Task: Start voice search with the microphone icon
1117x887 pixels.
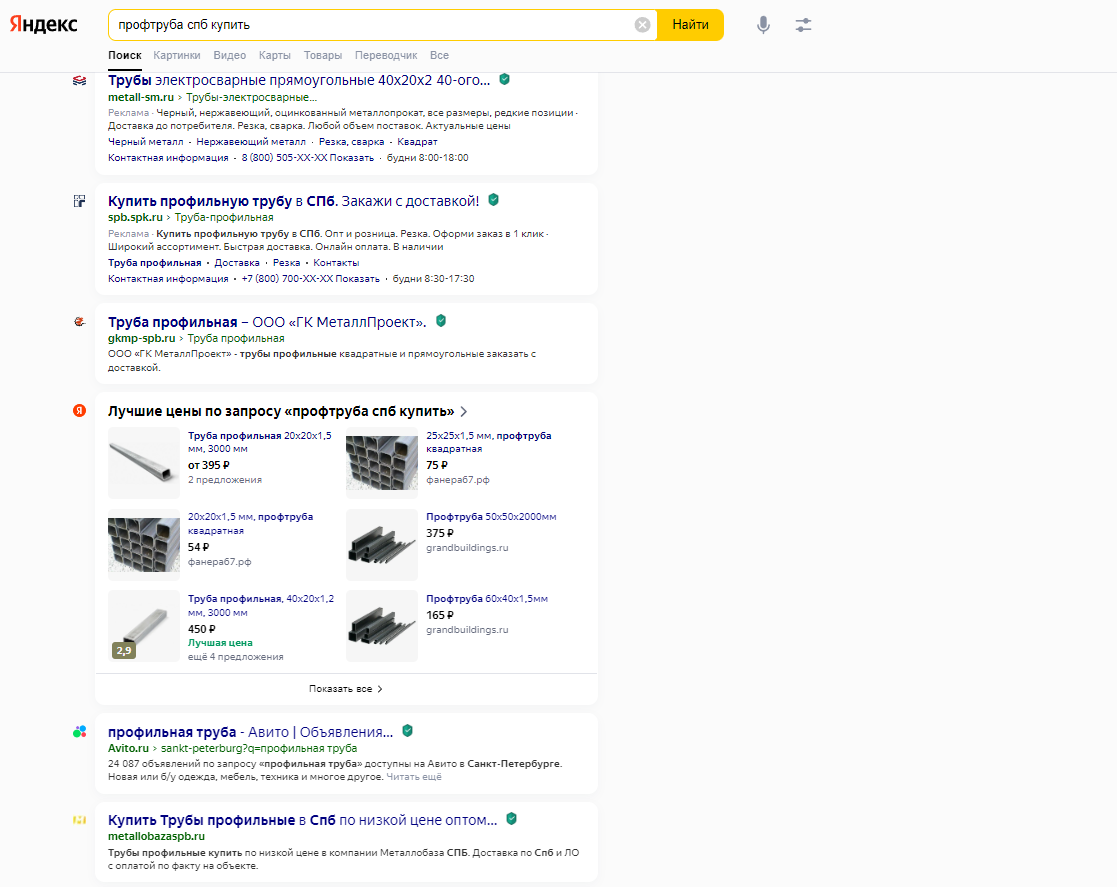Action: click(763, 25)
